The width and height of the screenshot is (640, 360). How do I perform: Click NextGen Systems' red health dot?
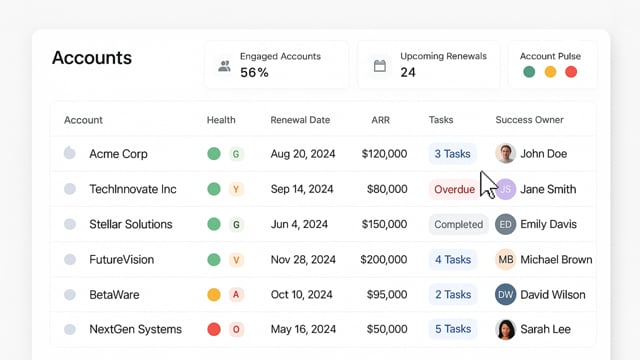(x=214, y=329)
